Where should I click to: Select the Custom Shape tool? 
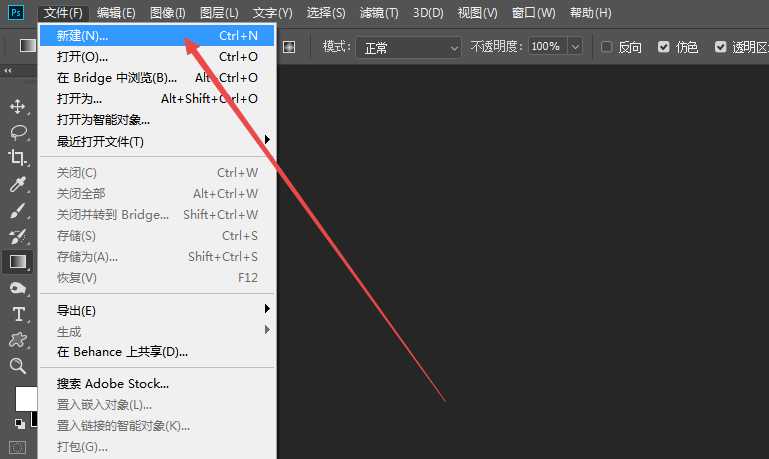[18, 339]
